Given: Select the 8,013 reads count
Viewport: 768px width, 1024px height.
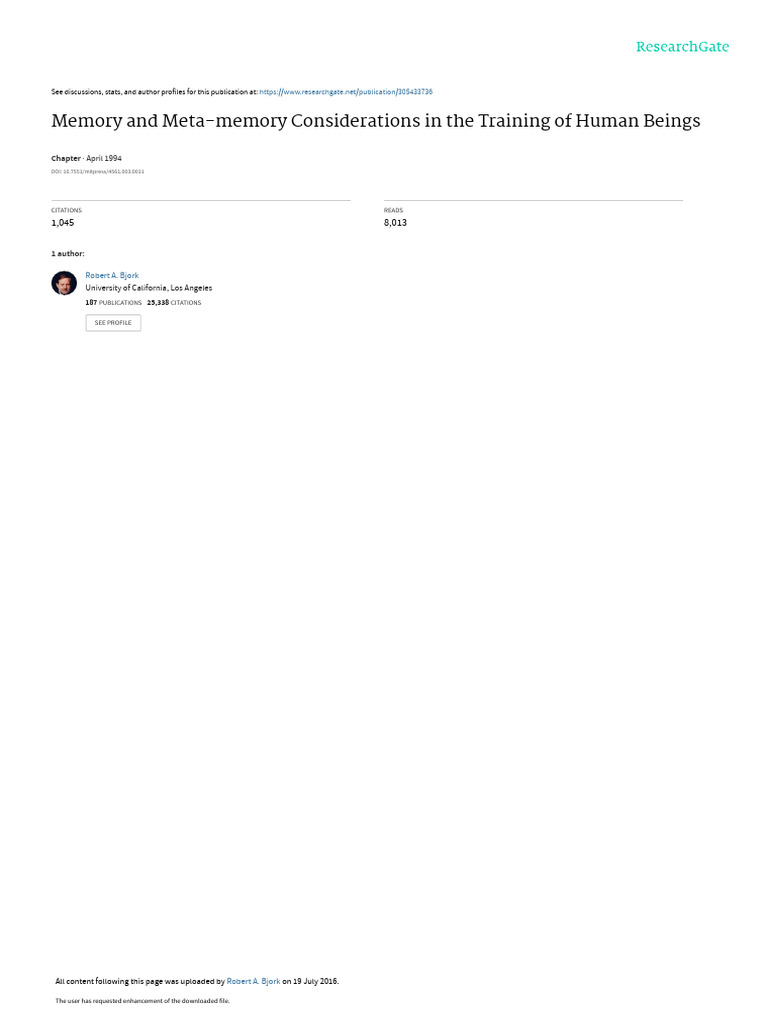Looking at the screenshot, I should (395, 223).
